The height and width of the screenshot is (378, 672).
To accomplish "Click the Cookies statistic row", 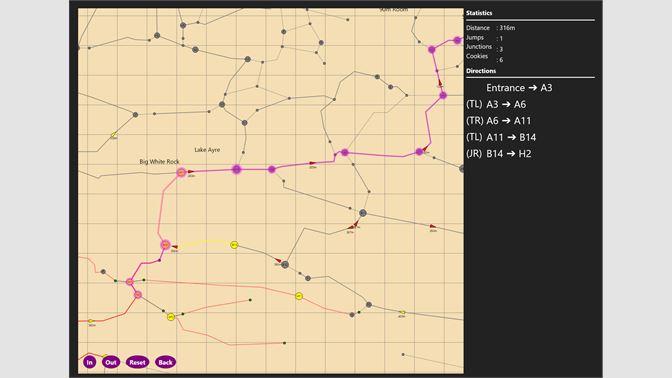I will (484, 57).
